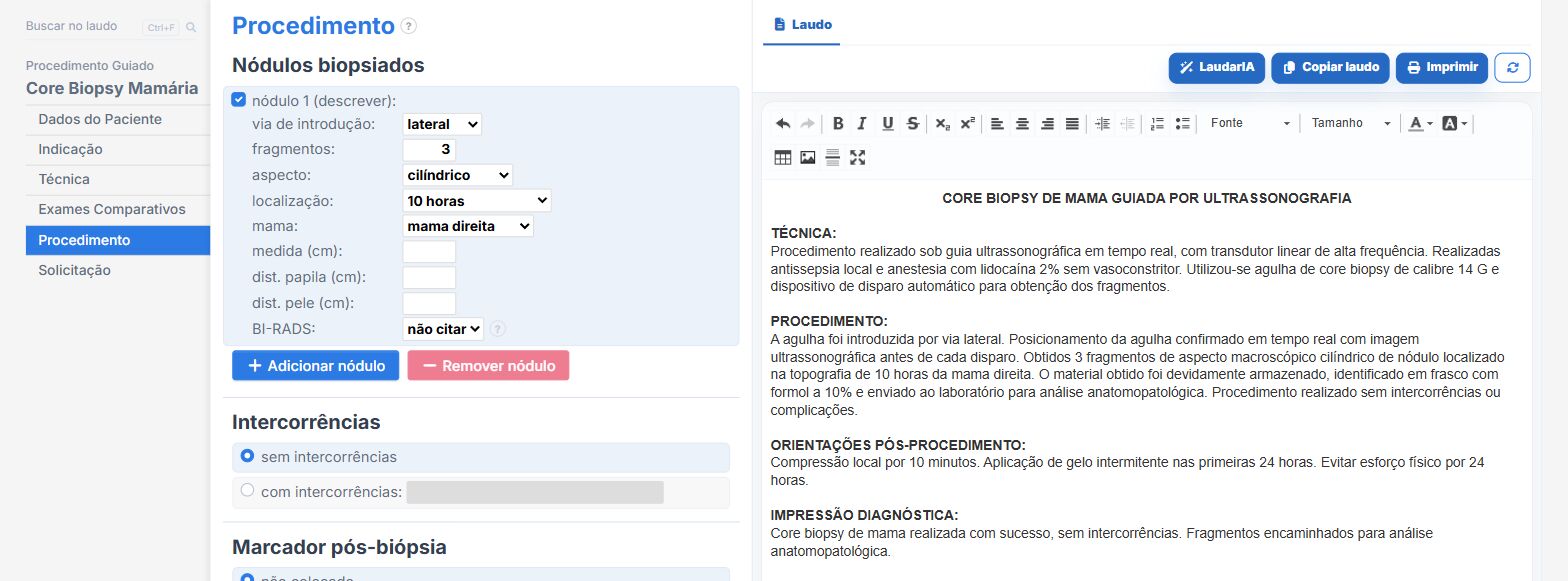Viewport: 1568px width, 581px height.
Task: Click the Copiar laudo button
Action: [x=1331, y=68]
